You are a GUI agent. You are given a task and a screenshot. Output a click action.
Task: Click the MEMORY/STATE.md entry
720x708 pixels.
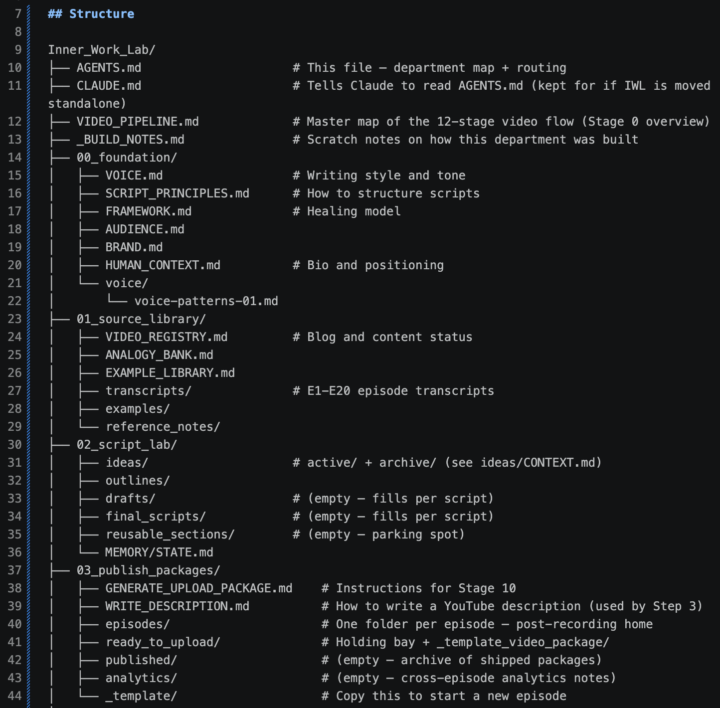coord(159,552)
